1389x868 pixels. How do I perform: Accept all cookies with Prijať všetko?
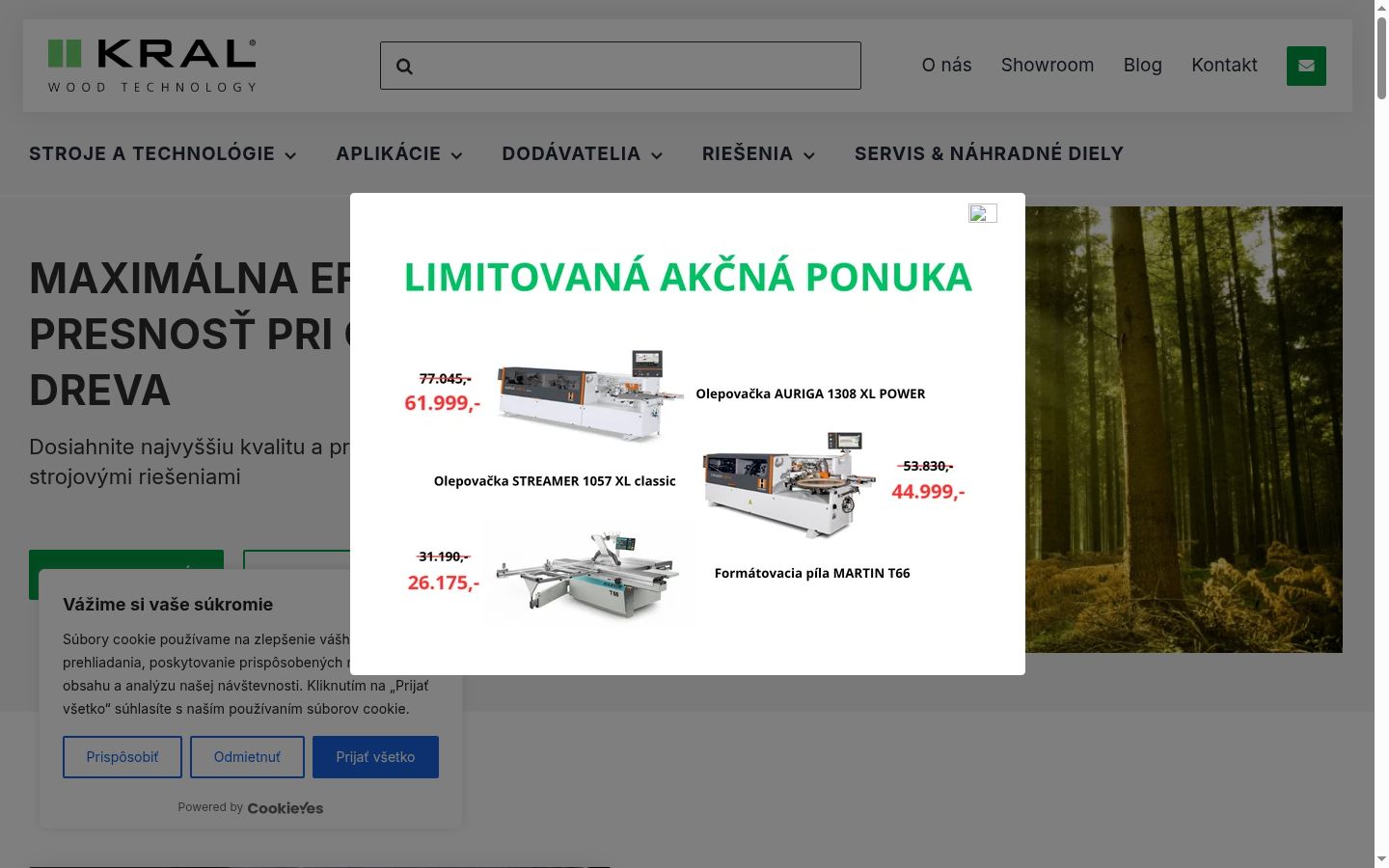click(375, 757)
